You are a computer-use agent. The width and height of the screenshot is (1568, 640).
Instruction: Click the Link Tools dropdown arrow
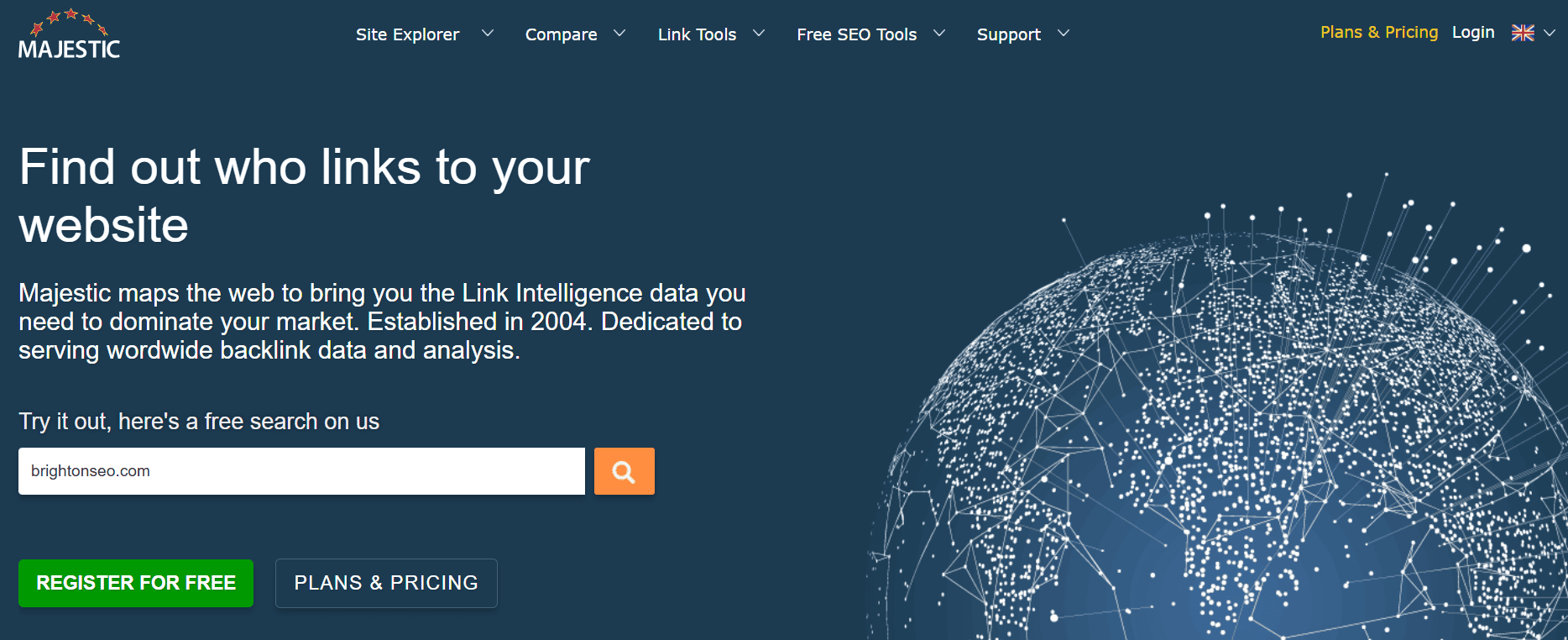(x=759, y=34)
